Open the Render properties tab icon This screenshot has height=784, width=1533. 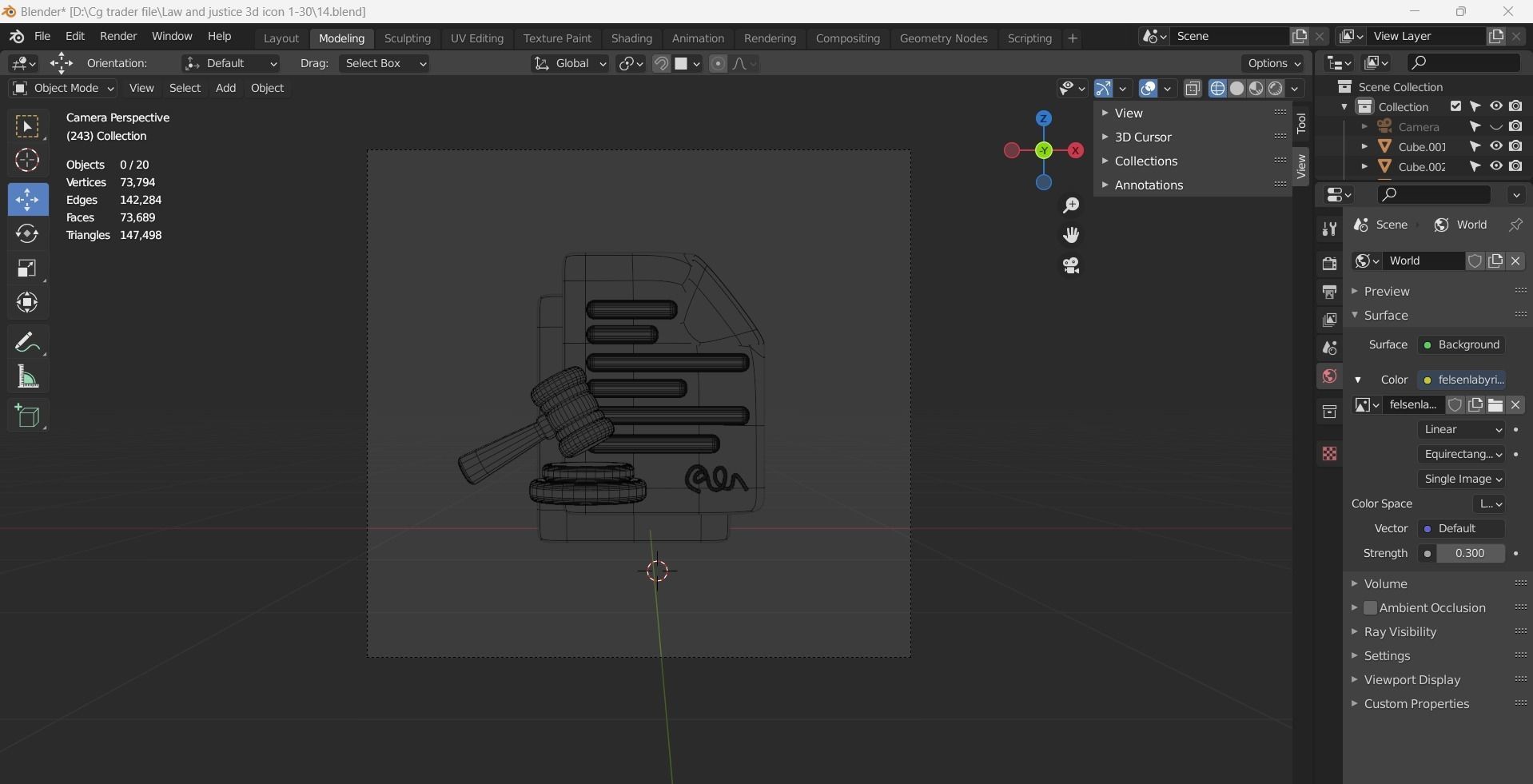coord(1329,263)
